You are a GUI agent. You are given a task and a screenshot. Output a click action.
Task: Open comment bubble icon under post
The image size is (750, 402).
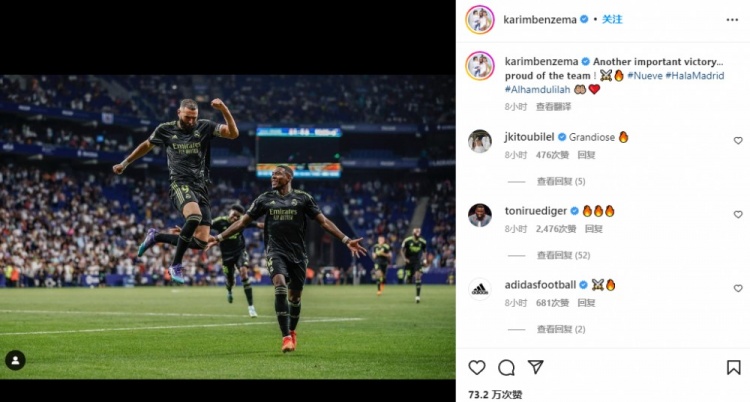coord(506,368)
